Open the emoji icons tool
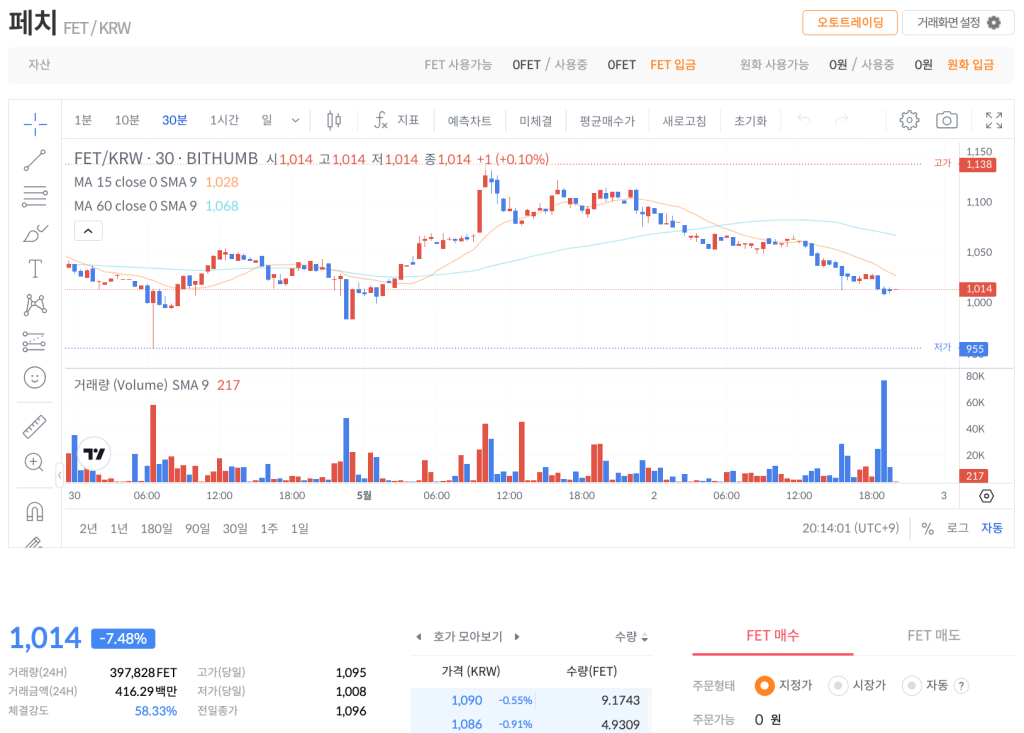 tap(35, 378)
